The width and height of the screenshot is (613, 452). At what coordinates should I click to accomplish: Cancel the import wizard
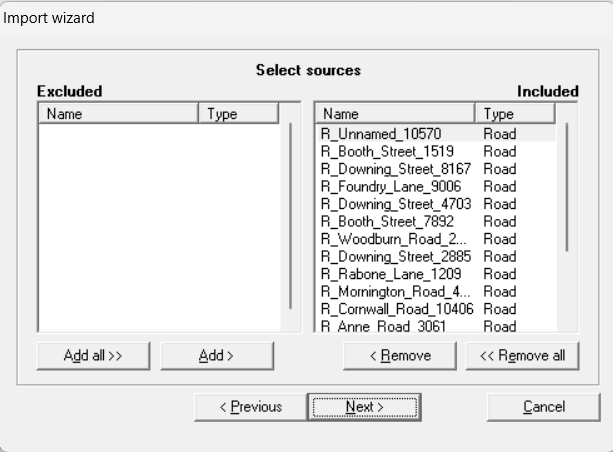coord(543,407)
